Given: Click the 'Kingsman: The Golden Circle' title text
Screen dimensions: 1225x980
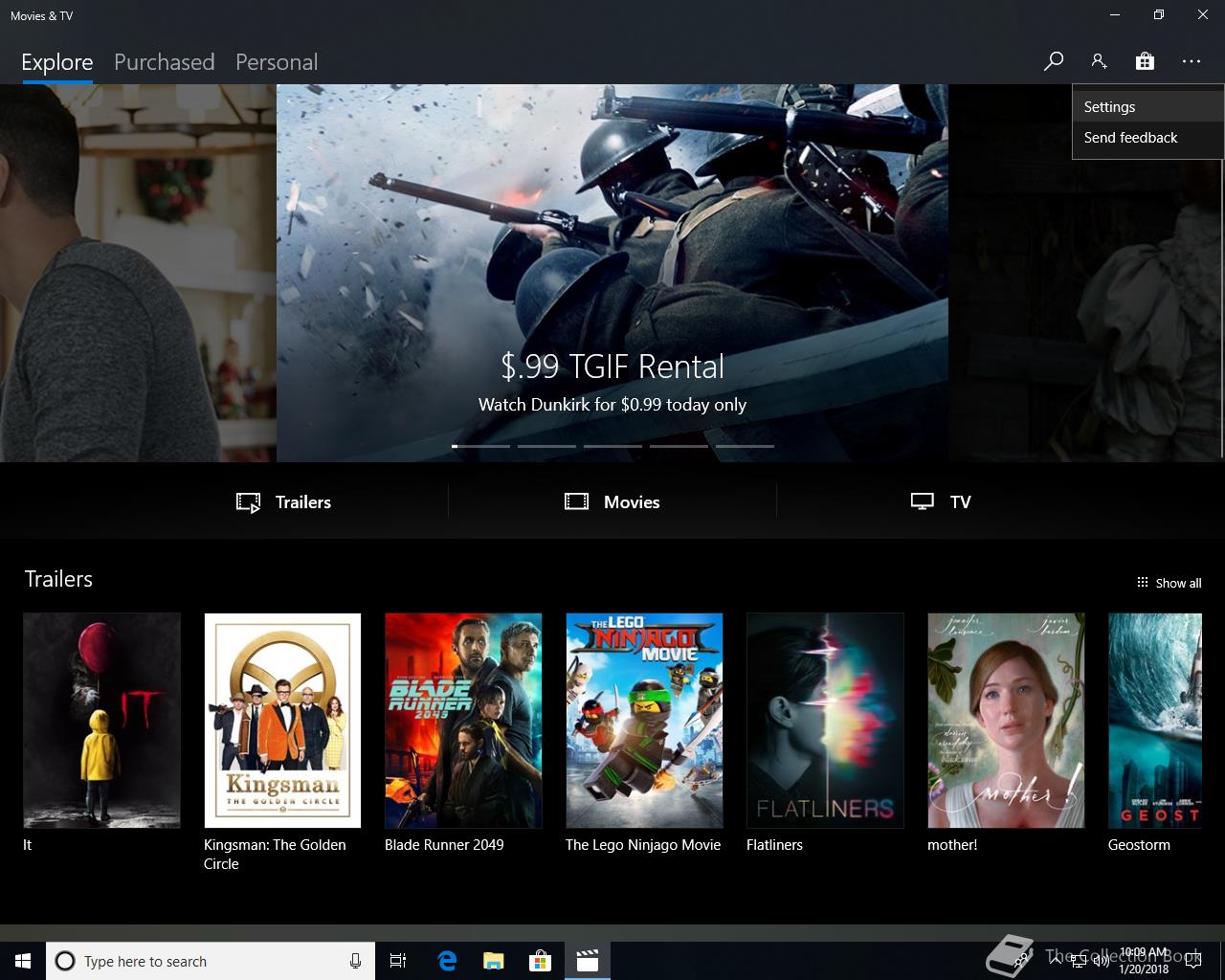Looking at the screenshot, I should point(275,855).
